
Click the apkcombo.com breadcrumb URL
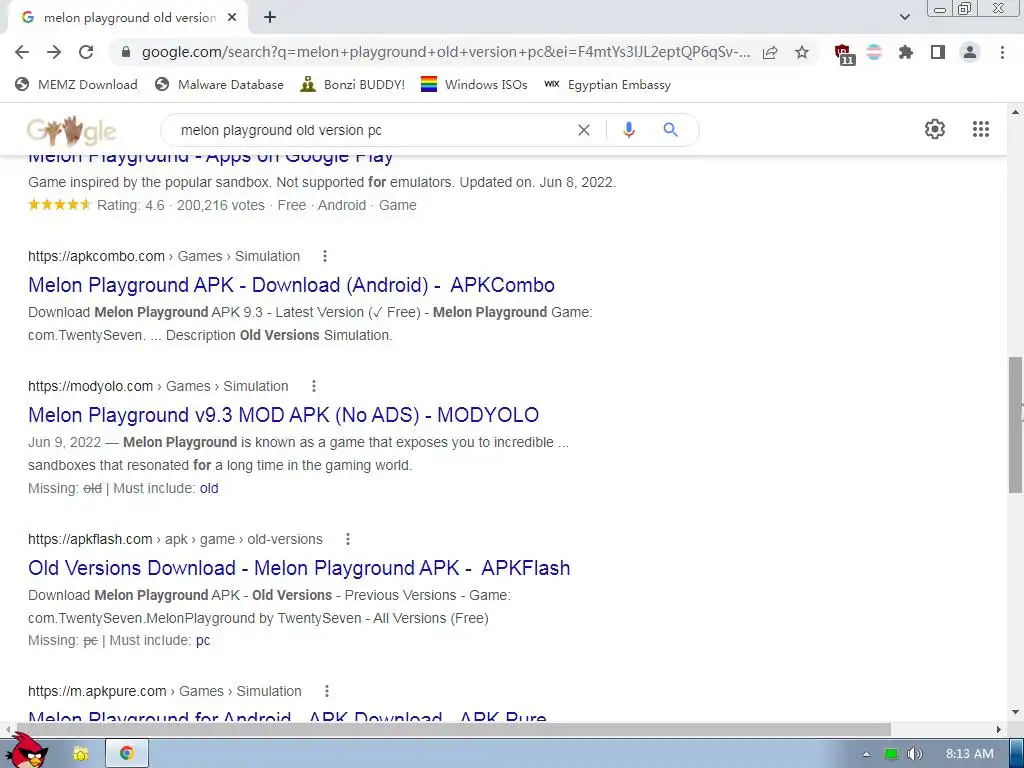click(164, 256)
